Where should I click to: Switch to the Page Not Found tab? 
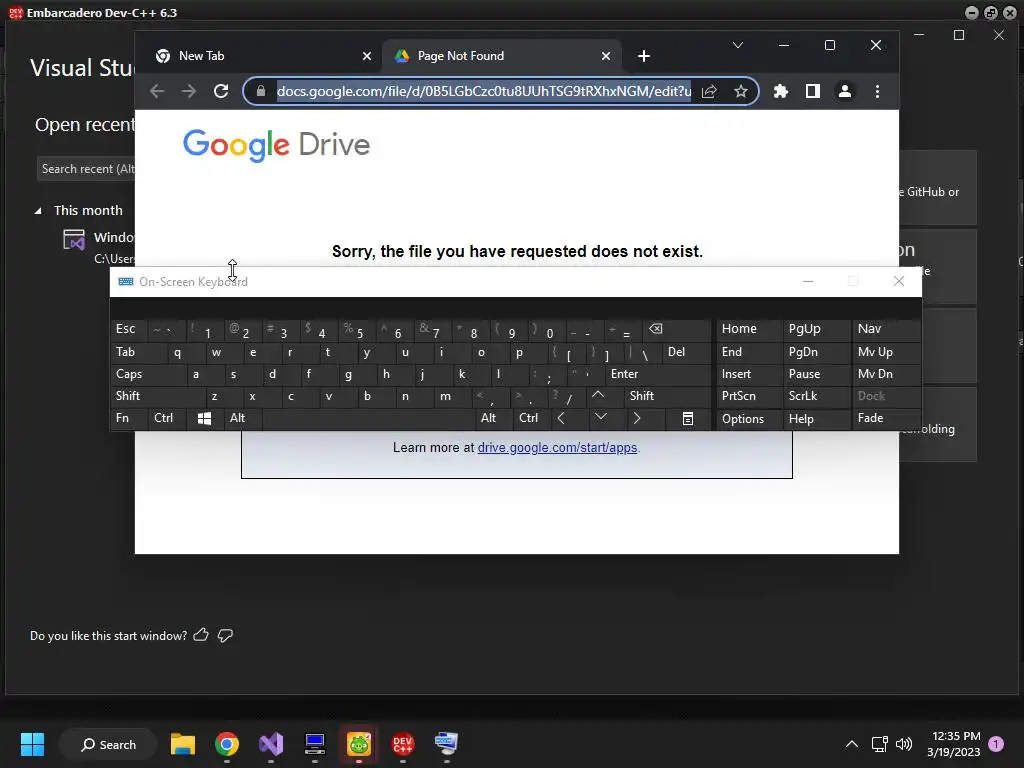[x=502, y=56]
